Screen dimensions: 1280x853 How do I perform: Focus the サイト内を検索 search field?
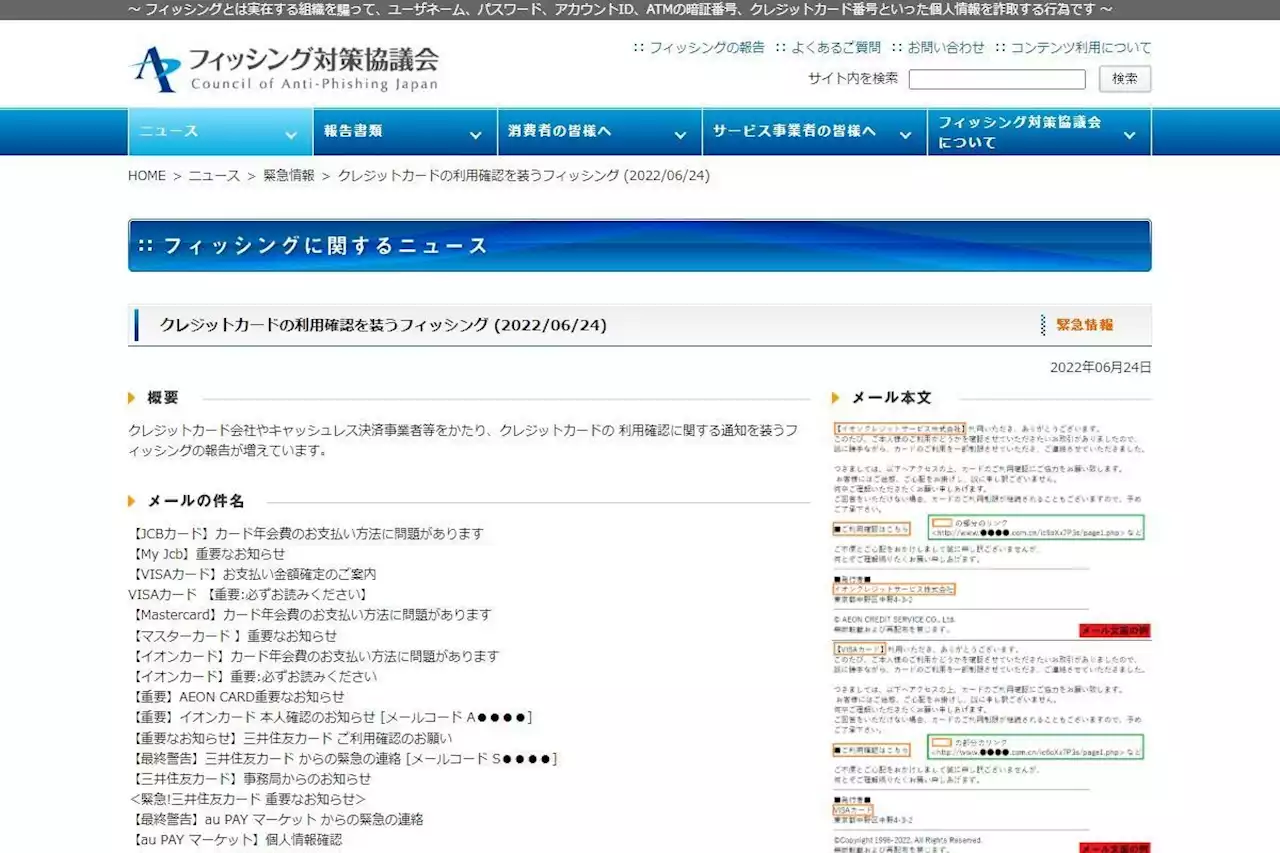point(997,79)
